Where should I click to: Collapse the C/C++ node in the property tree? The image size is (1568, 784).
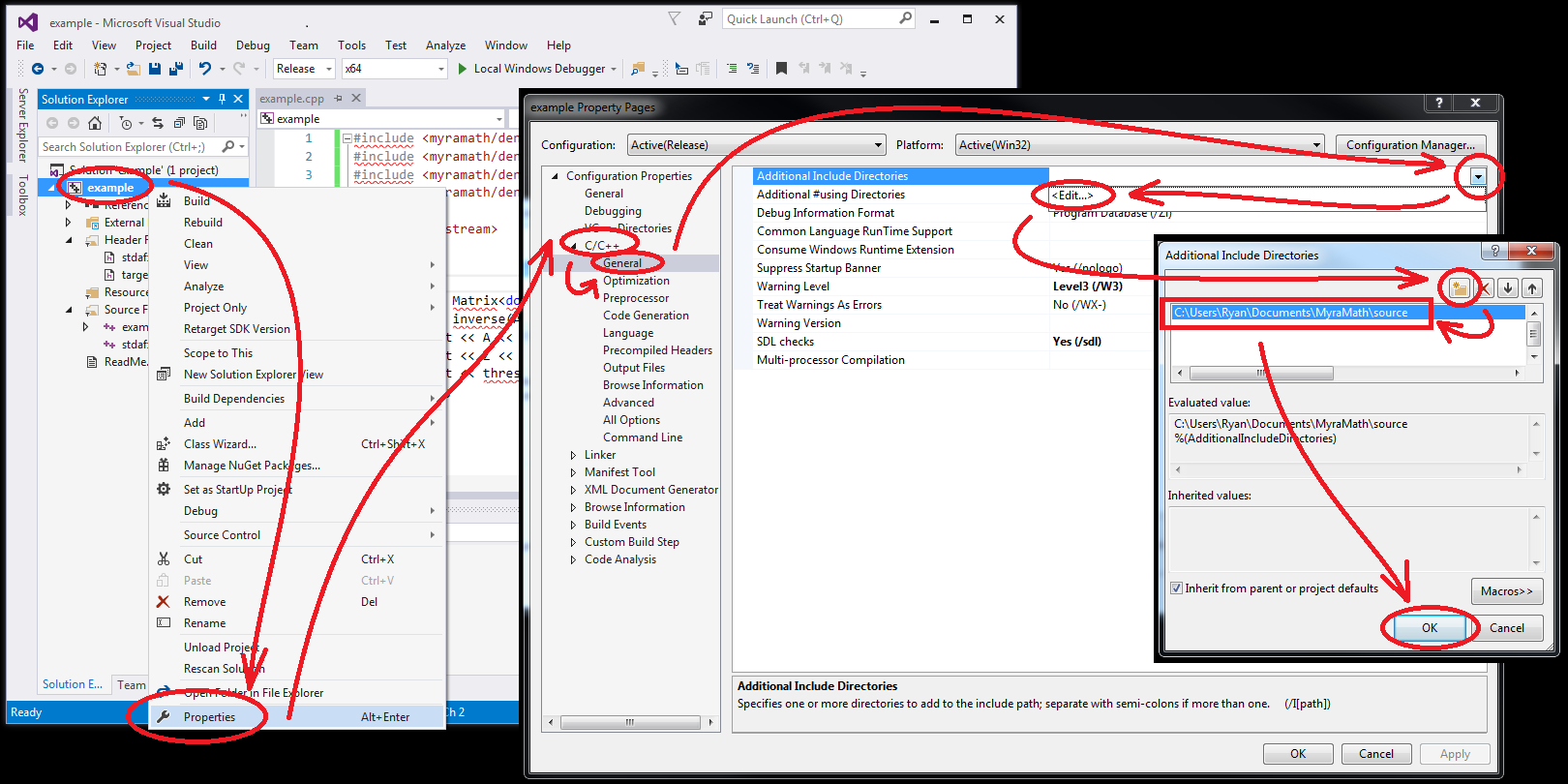(x=573, y=246)
